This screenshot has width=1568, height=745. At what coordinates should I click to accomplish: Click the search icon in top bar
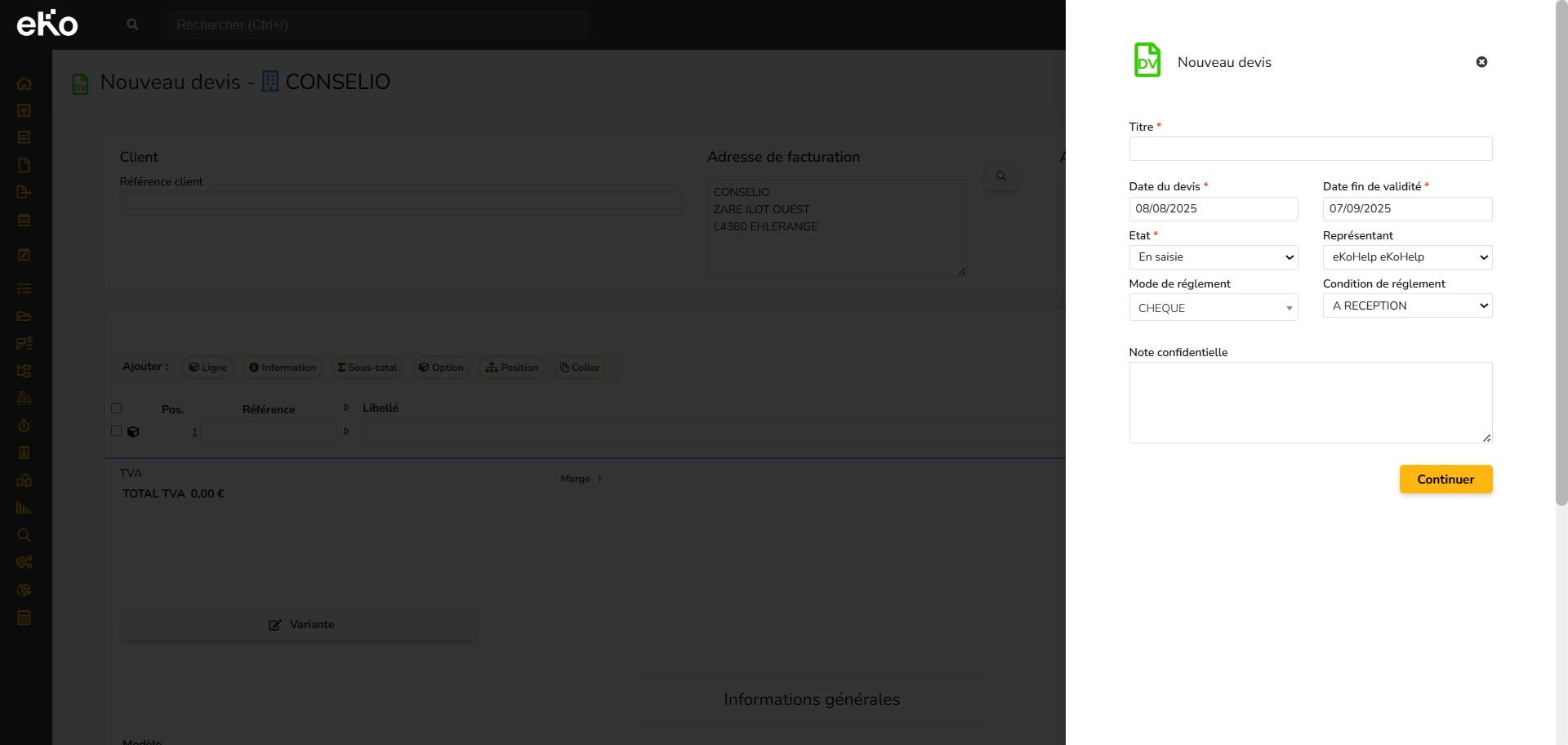132,25
